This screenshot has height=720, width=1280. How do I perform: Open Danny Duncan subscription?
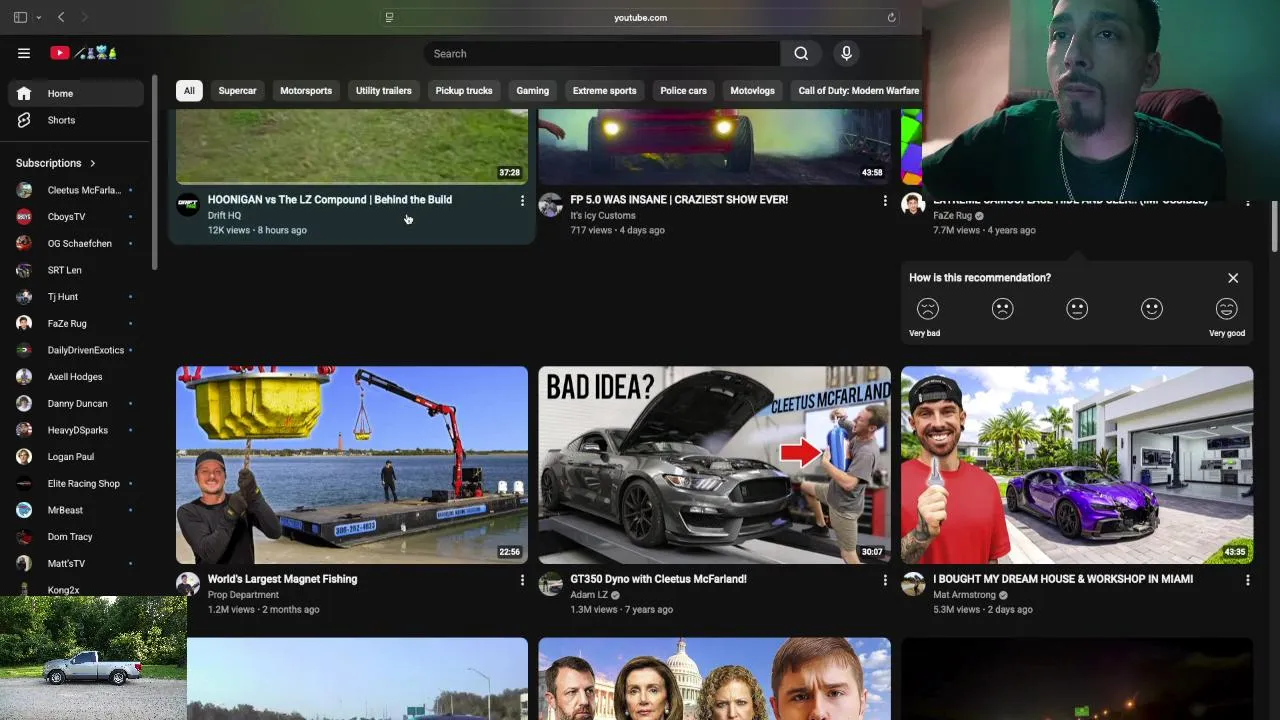tap(76, 404)
